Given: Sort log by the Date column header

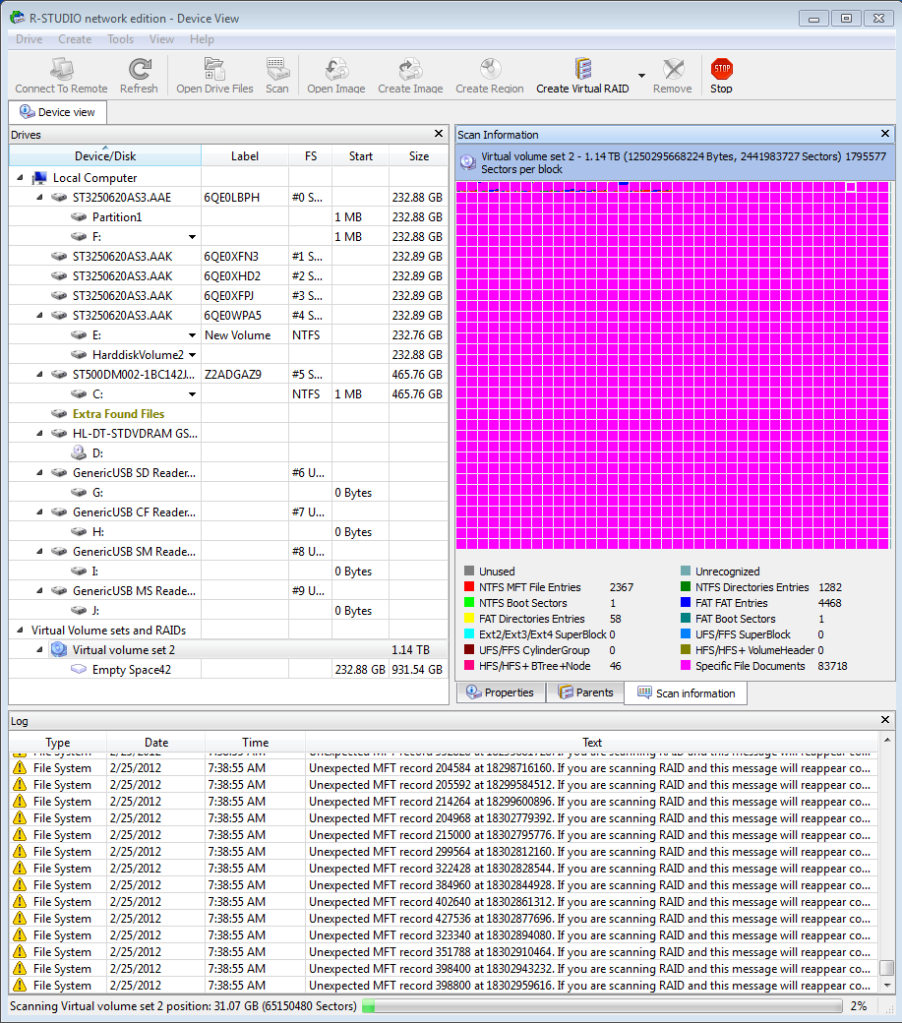Looking at the screenshot, I should coord(156,742).
